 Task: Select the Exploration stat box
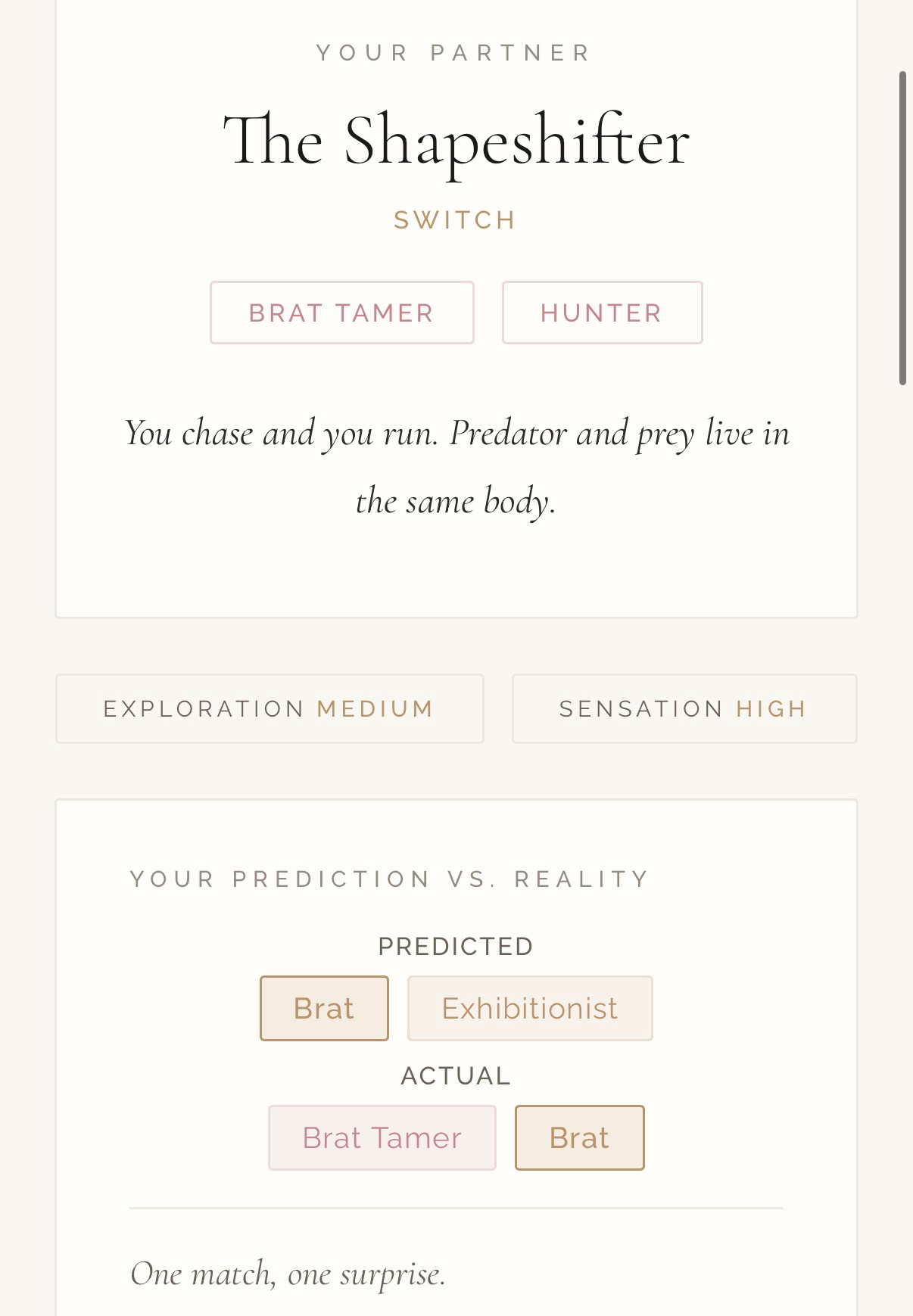(x=270, y=708)
